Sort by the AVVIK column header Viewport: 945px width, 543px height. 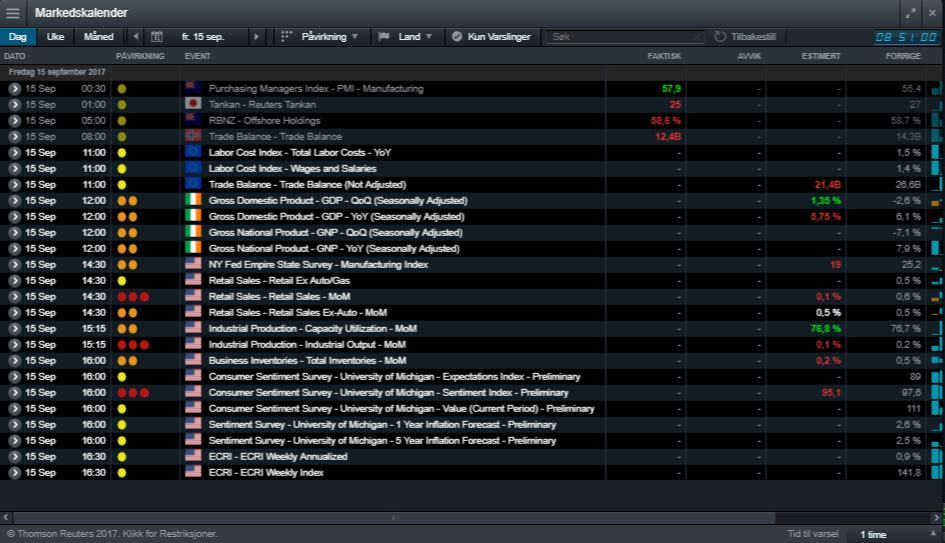pyautogui.click(x=749, y=56)
